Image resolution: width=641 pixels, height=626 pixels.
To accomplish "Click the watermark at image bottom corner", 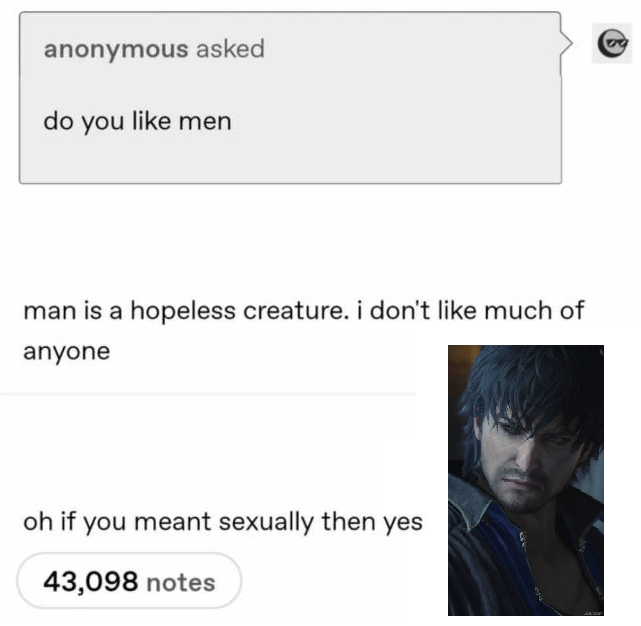I will (593, 612).
